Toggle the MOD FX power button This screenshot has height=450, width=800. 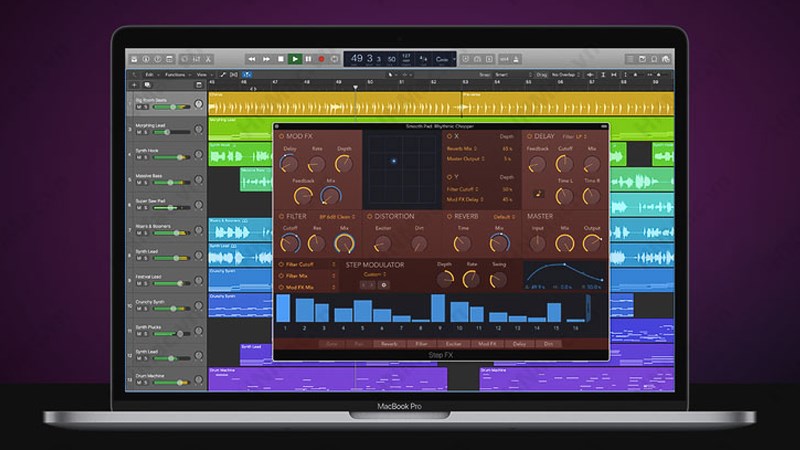click(x=281, y=136)
